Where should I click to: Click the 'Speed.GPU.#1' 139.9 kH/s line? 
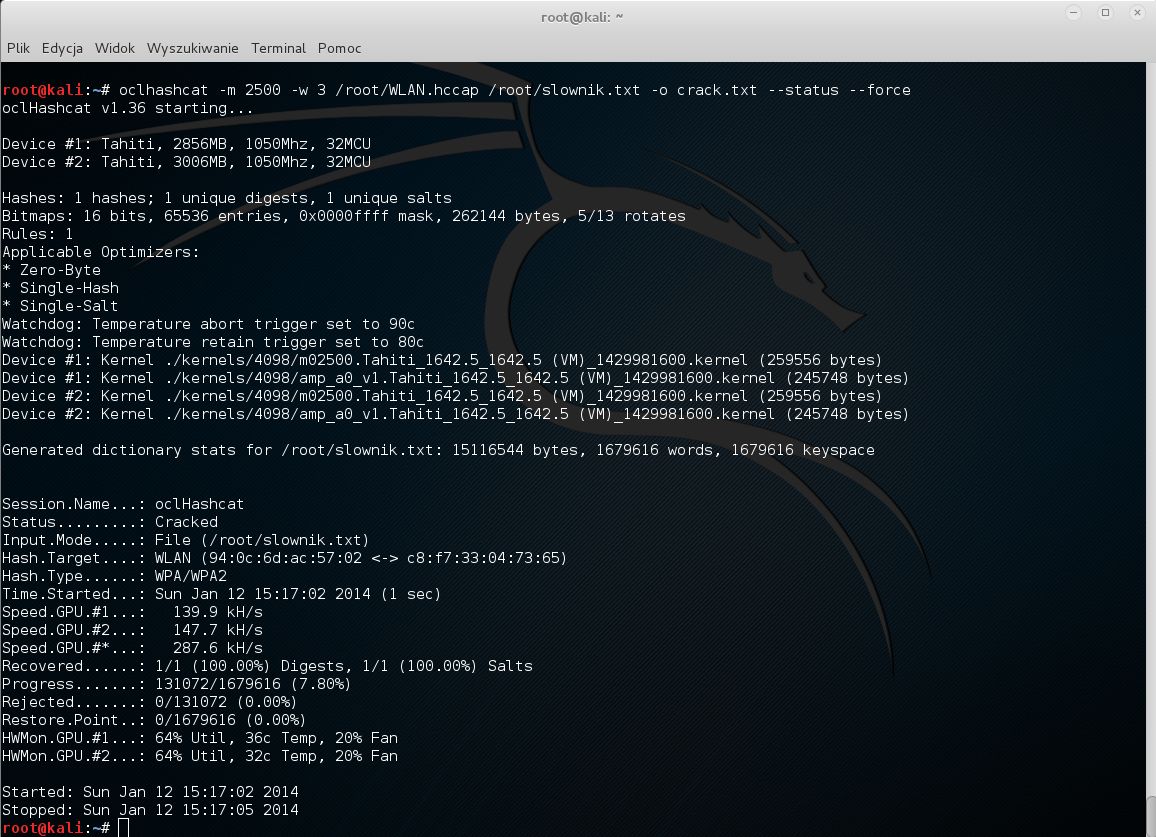point(132,612)
